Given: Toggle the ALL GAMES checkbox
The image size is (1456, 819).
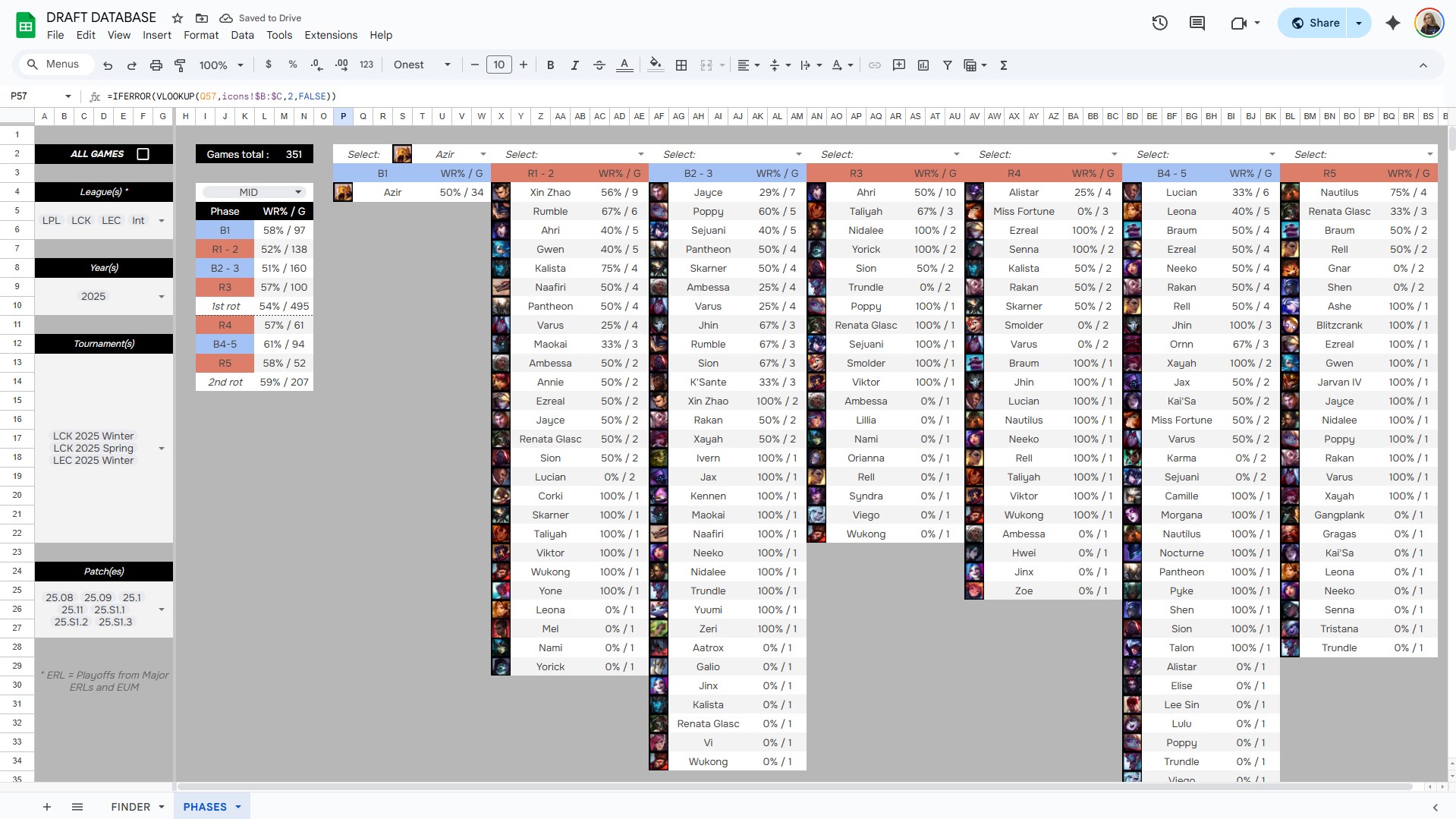Looking at the screenshot, I should click(x=143, y=154).
